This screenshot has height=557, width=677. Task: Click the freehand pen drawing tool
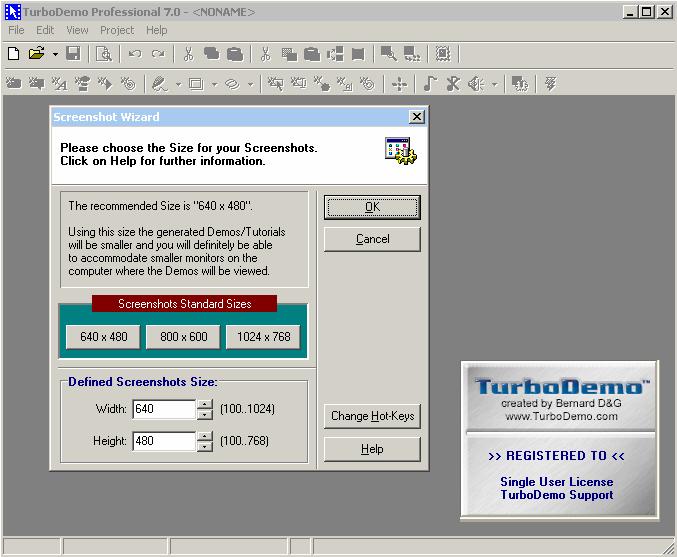[x=159, y=83]
